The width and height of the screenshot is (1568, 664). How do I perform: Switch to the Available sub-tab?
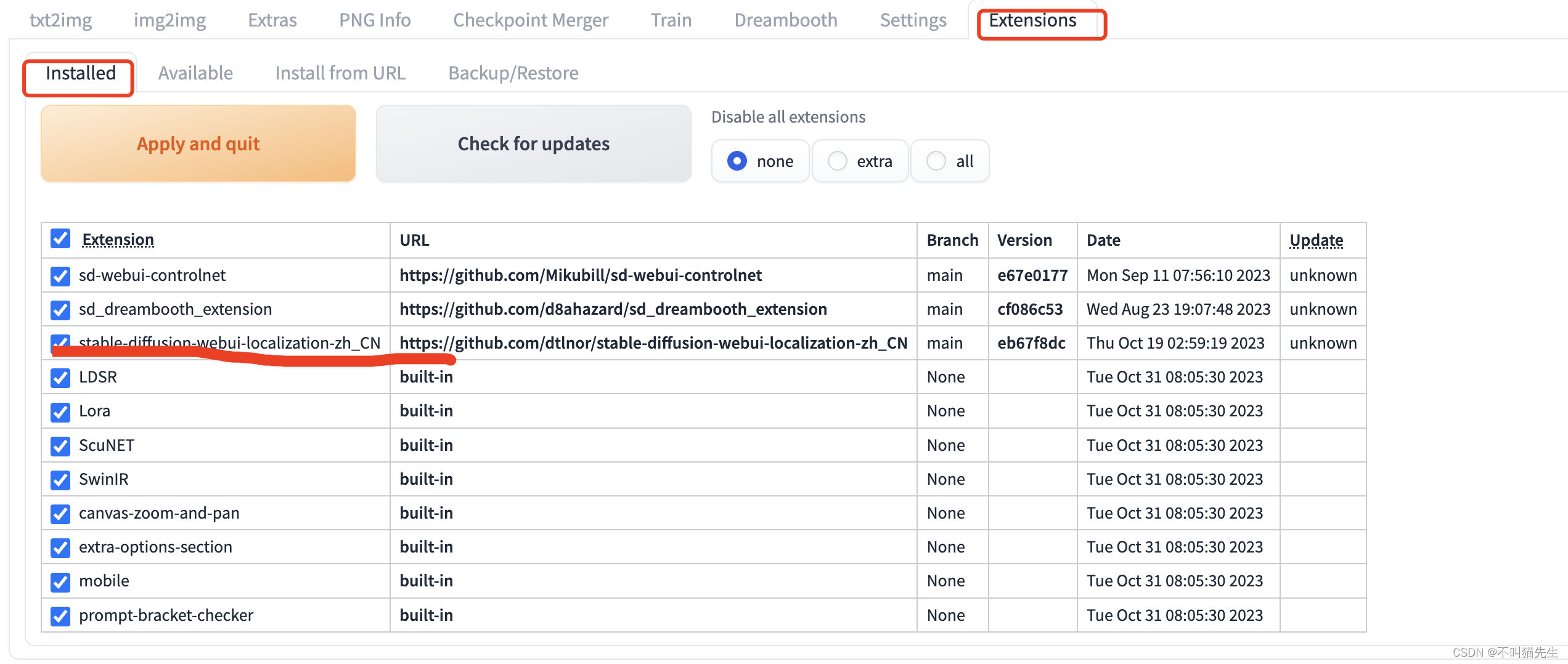[195, 73]
